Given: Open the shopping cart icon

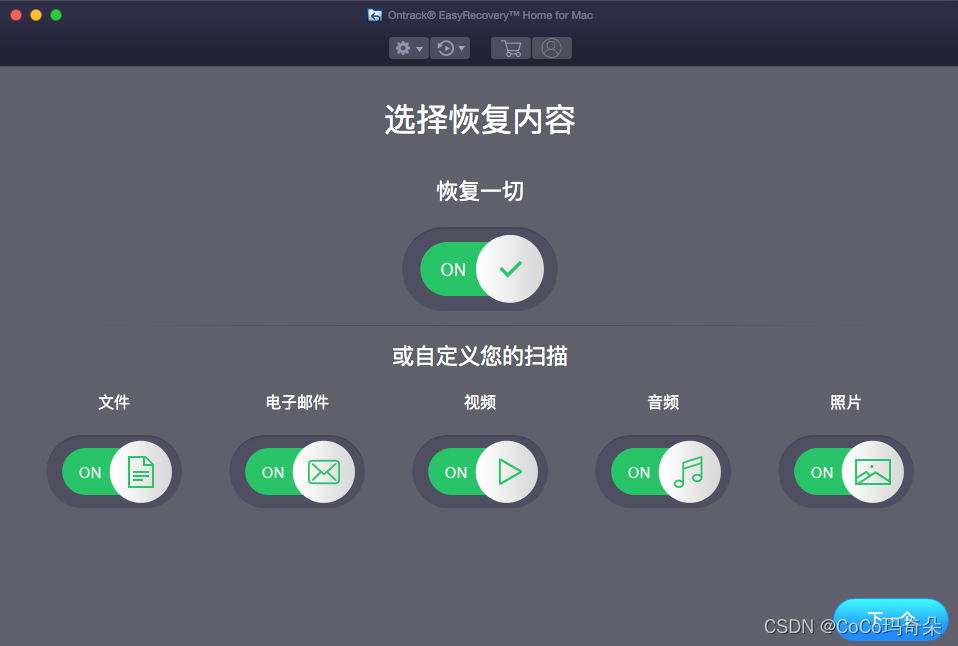Looking at the screenshot, I should click(510, 47).
